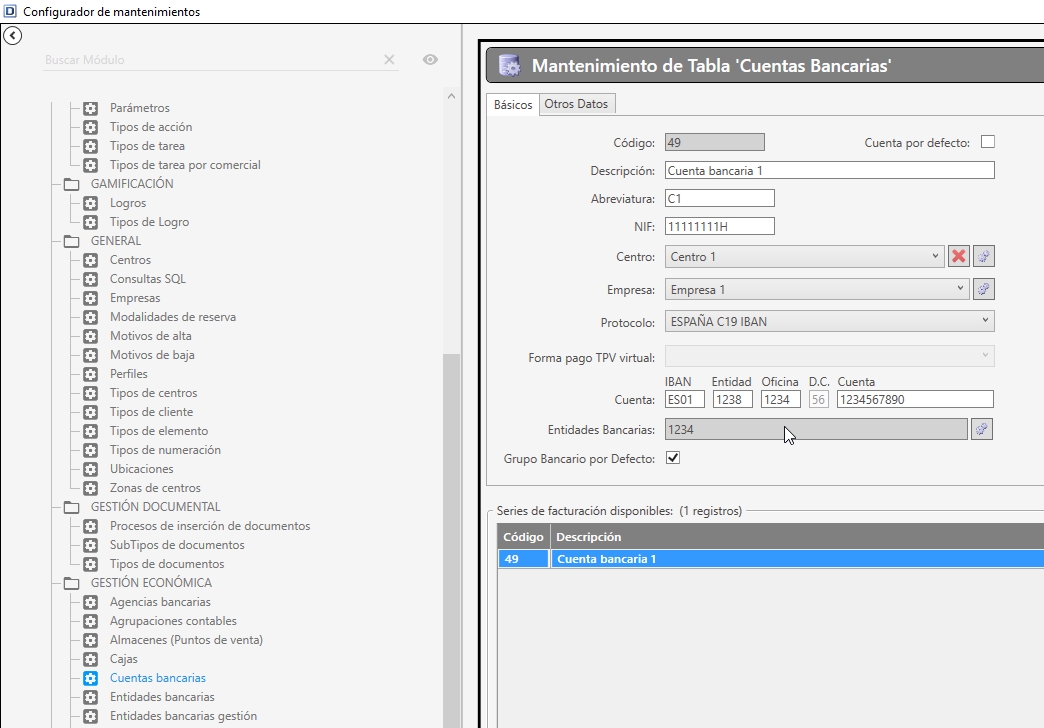Open the Protocolo dropdown
The height and width of the screenshot is (728, 1044).
click(x=830, y=321)
